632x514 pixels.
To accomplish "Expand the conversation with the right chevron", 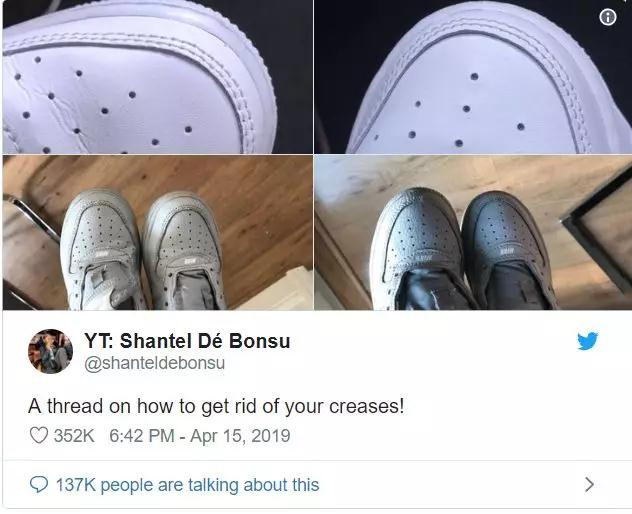I will click(x=589, y=484).
